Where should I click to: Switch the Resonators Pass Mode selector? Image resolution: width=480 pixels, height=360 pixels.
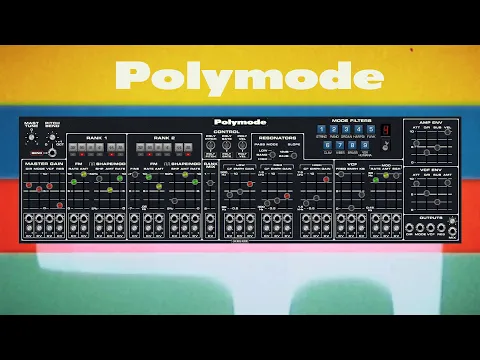pyautogui.click(x=272, y=155)
